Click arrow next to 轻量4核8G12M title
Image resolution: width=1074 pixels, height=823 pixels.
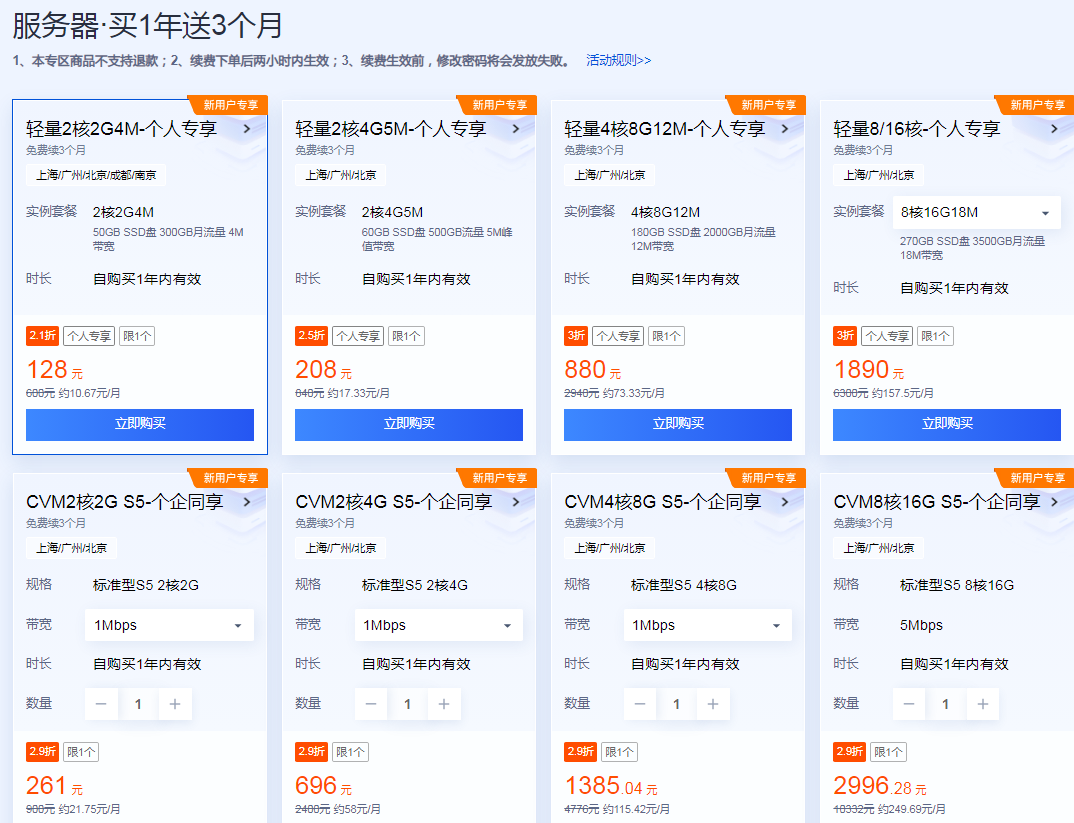785,128
